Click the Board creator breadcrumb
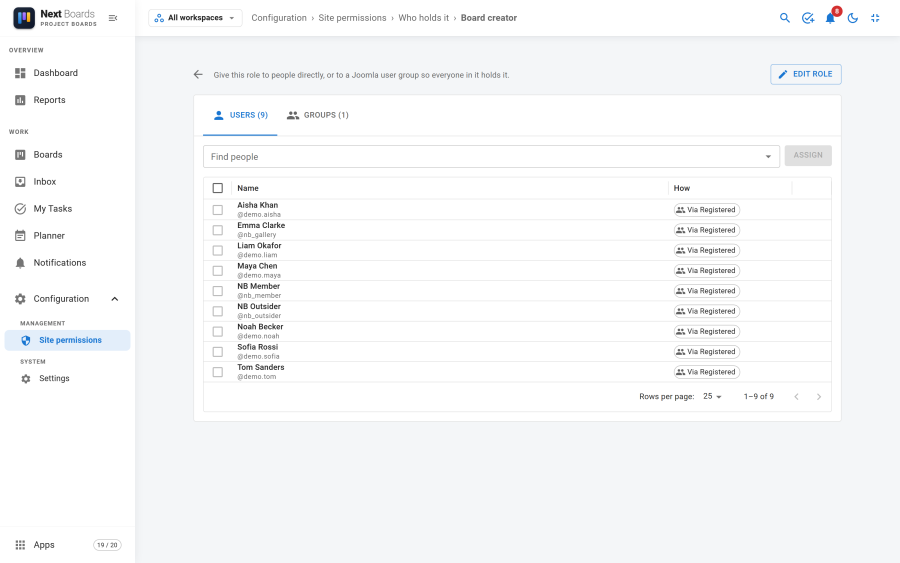The width and height of the screenshot is (900, 563). [489, 18]
